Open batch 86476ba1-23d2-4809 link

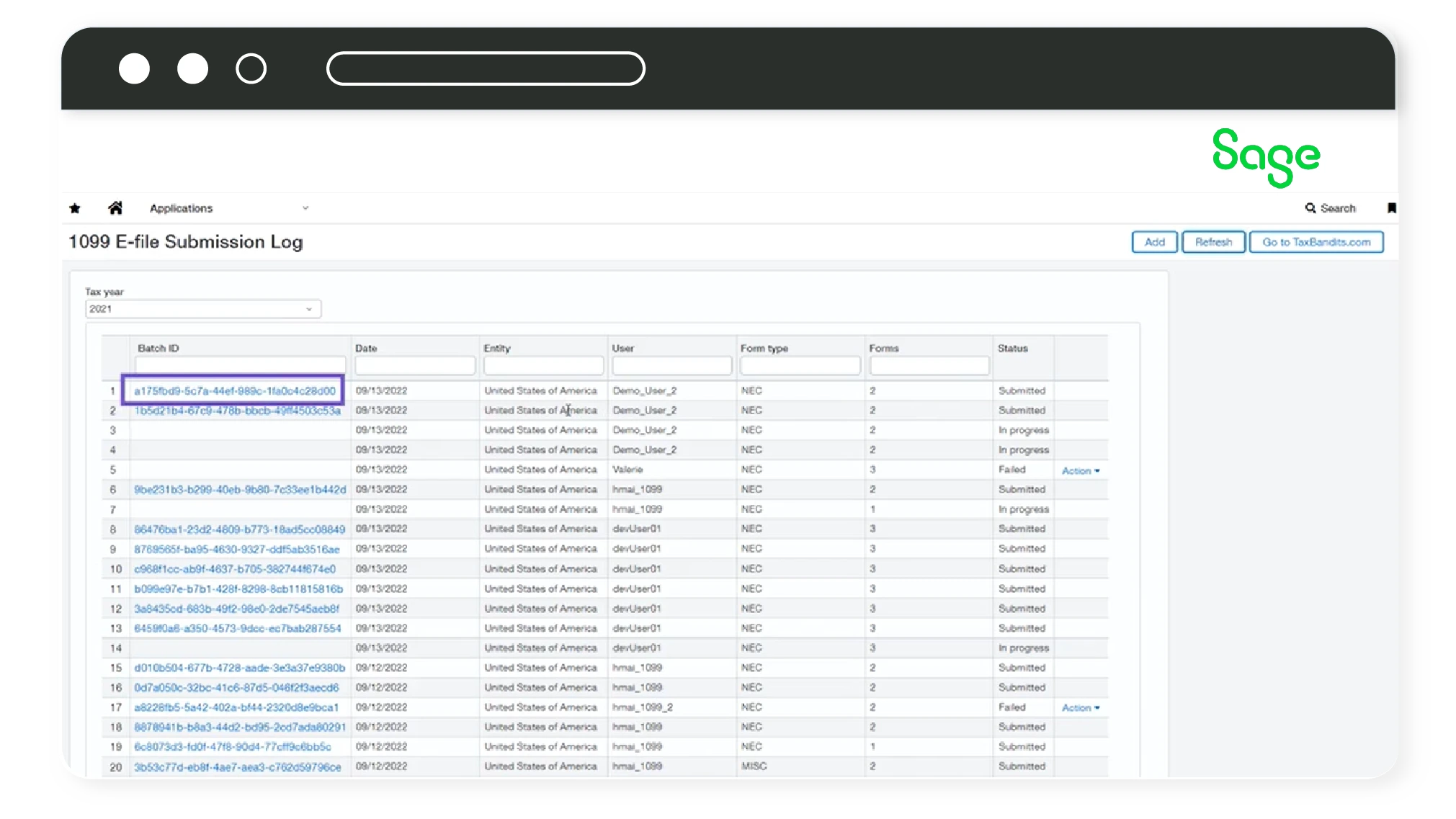pos(240,529)
